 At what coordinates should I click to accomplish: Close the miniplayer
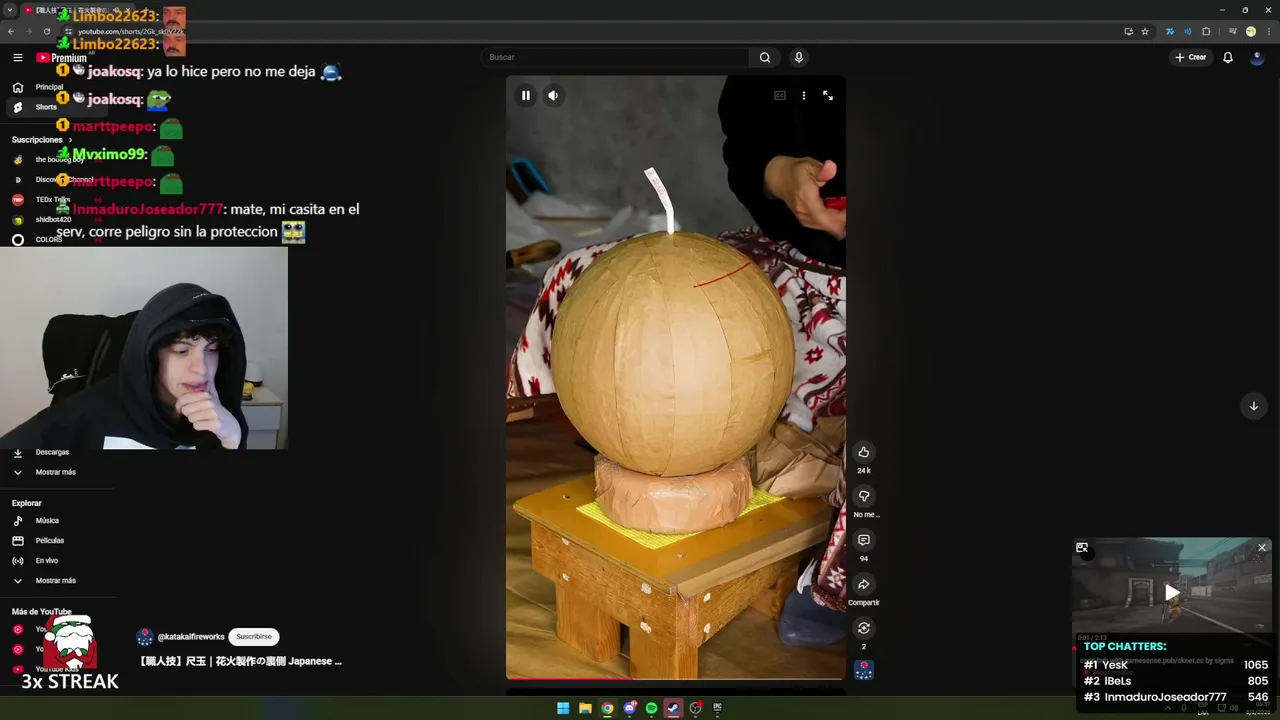click(x=1262, y=547)
